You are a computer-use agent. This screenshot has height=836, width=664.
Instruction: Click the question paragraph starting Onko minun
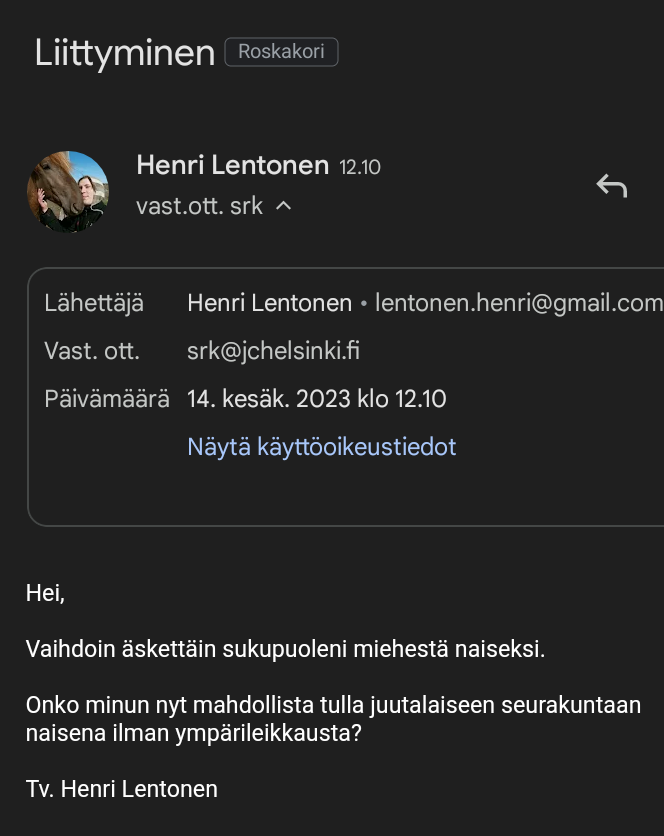(x=333, y=719)
